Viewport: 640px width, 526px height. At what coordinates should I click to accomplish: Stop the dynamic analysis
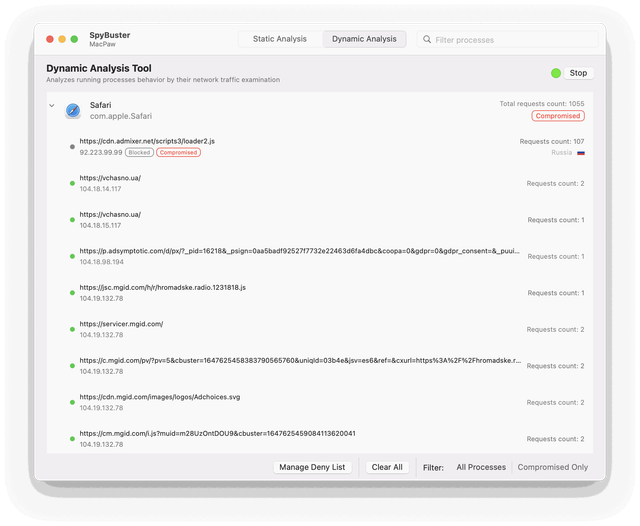(578, 73)
